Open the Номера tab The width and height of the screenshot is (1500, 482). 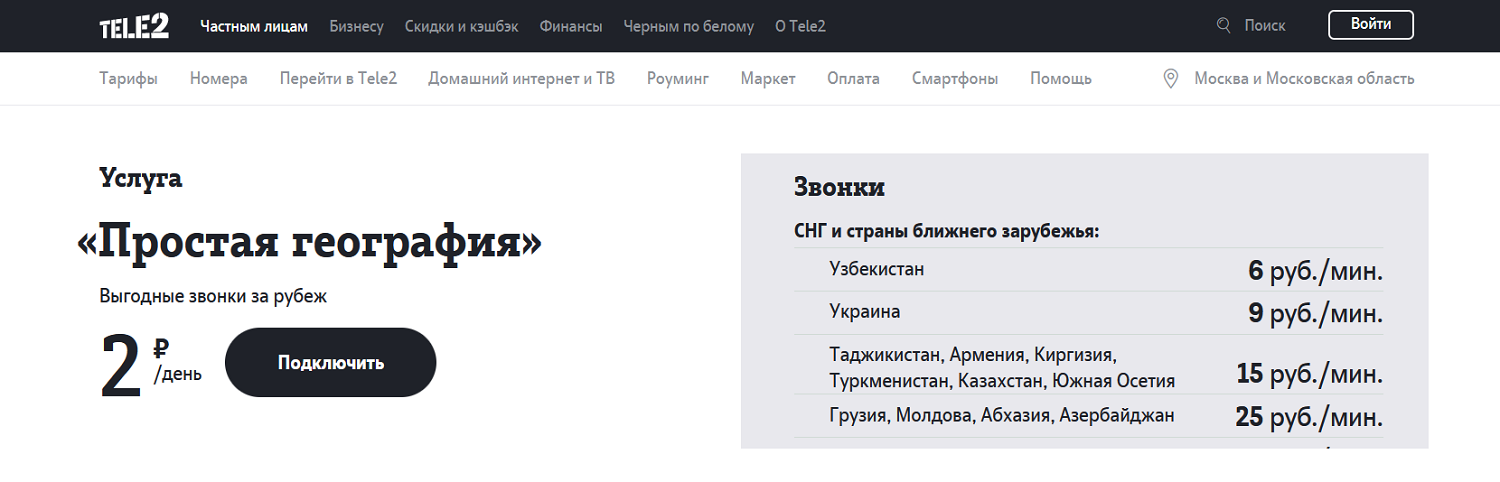[x=219, y=79]
